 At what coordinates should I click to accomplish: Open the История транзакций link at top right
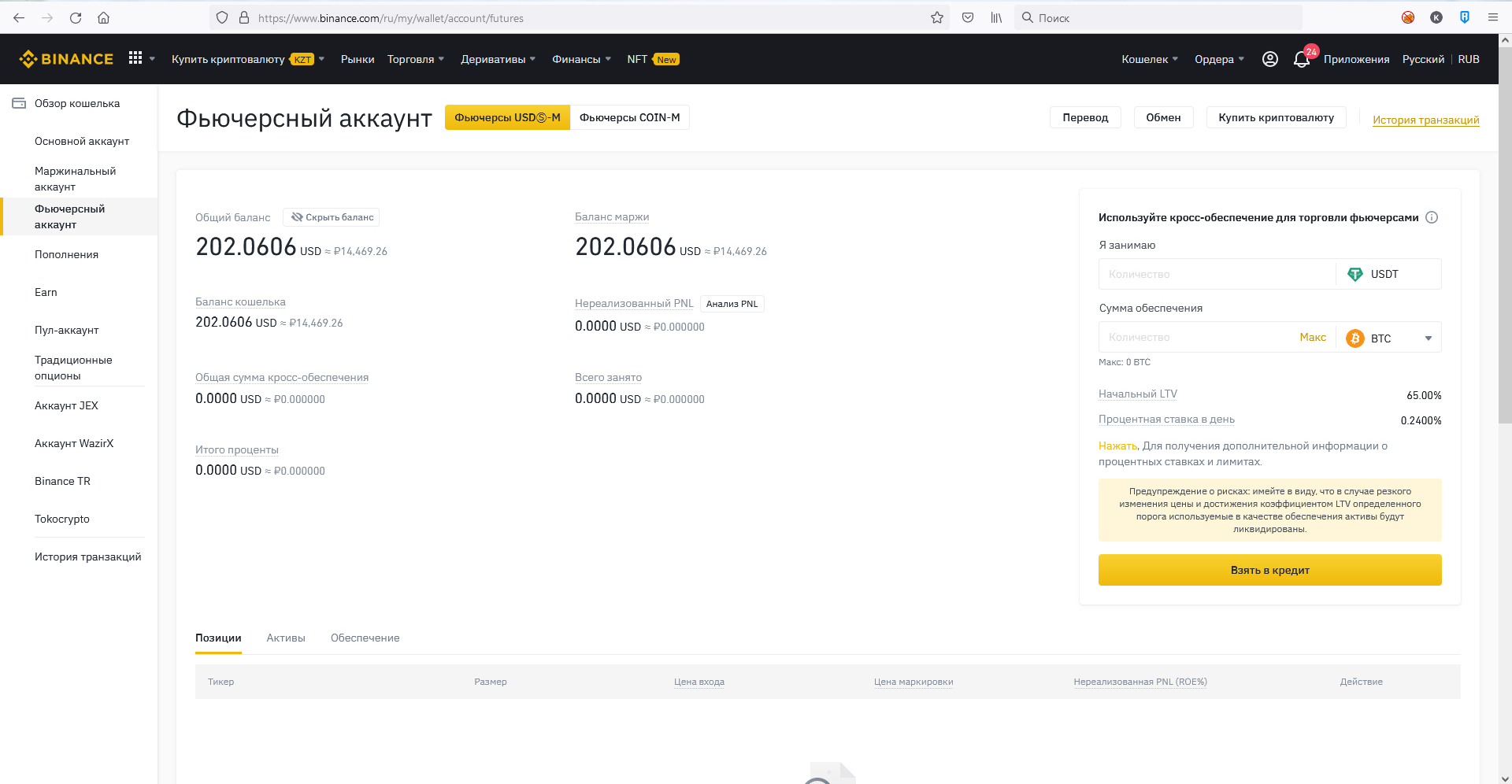click(1425, 120)
